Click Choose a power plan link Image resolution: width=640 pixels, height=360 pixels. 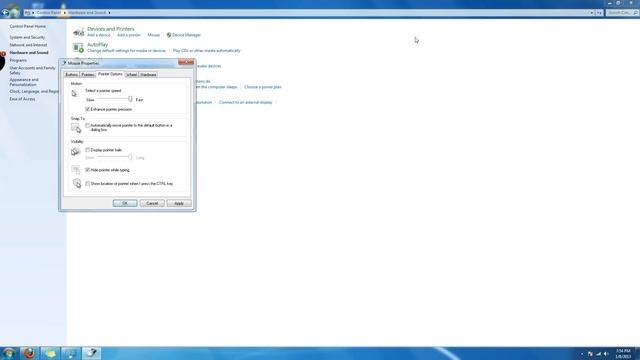tap(263, 87)
